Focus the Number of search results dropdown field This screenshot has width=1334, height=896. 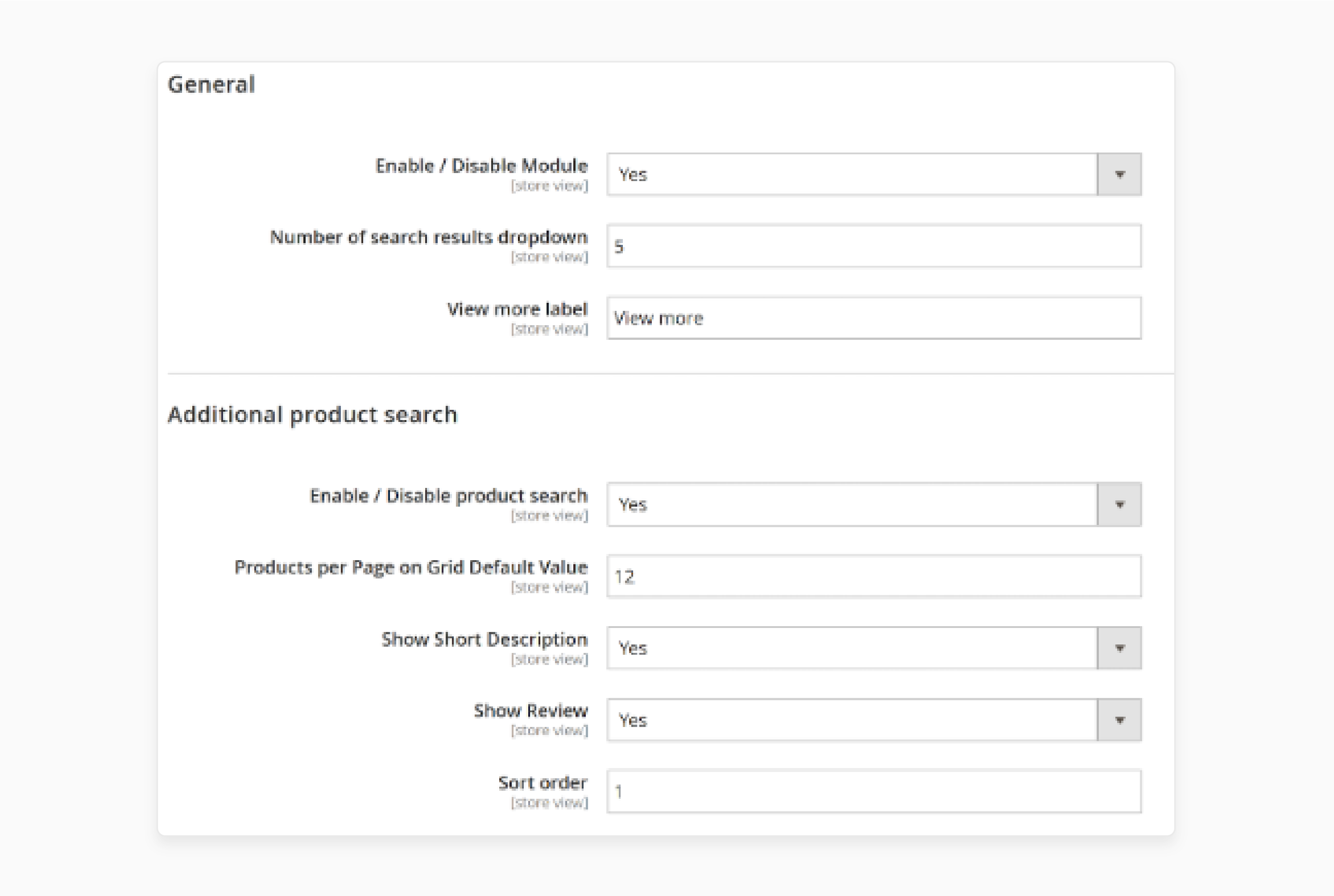click(x=874, y=246)
